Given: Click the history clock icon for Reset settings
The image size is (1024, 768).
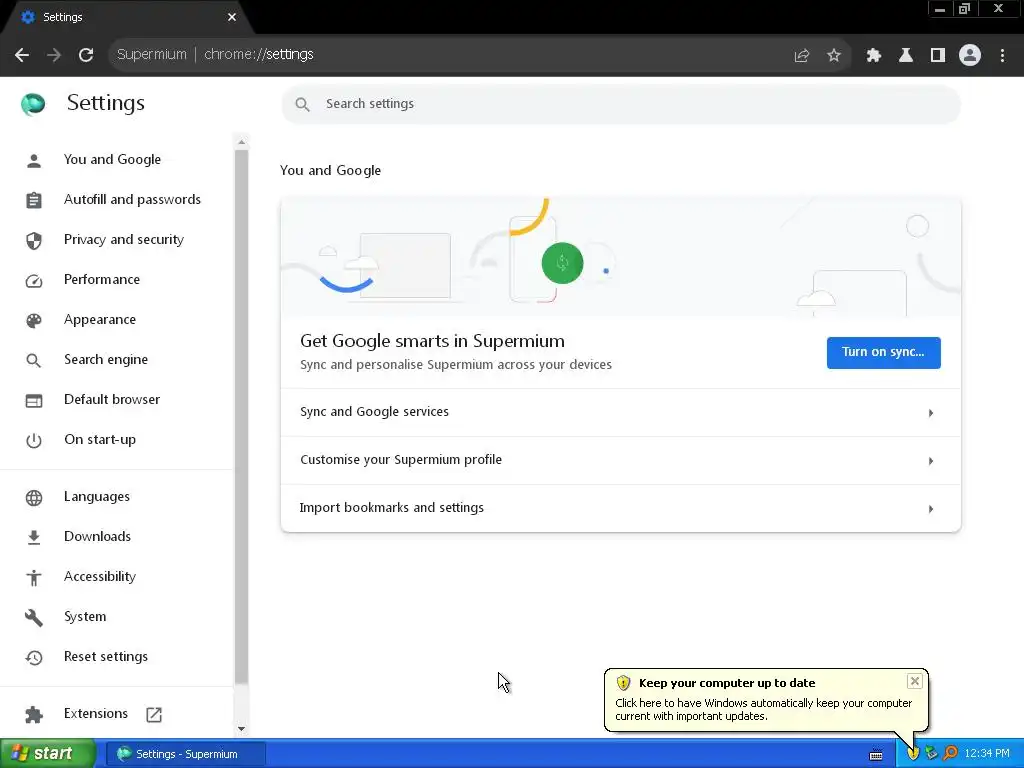Looking at the screenshot, I should click(x=34, y=657).
